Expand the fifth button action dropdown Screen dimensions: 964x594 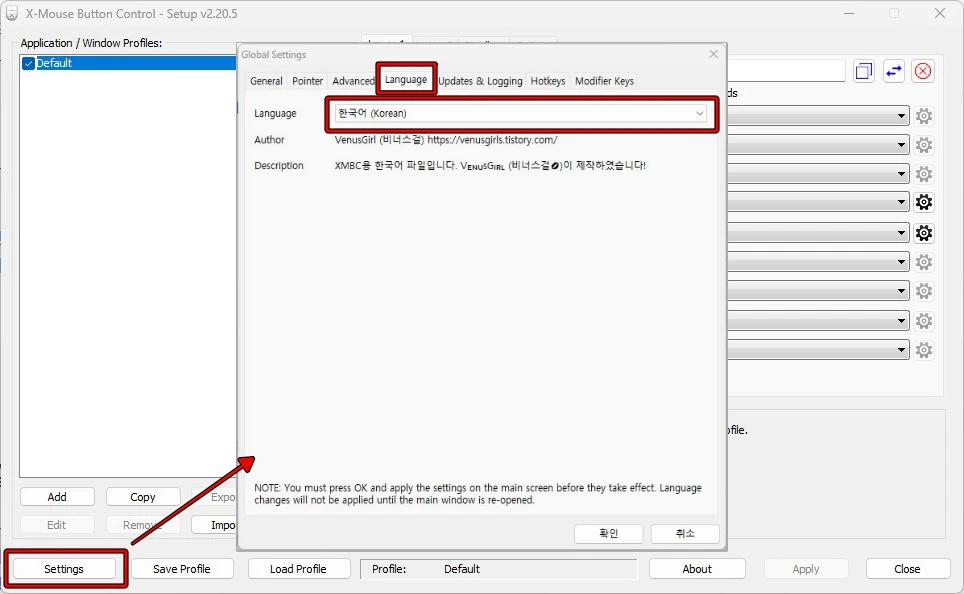coord(901,233)
